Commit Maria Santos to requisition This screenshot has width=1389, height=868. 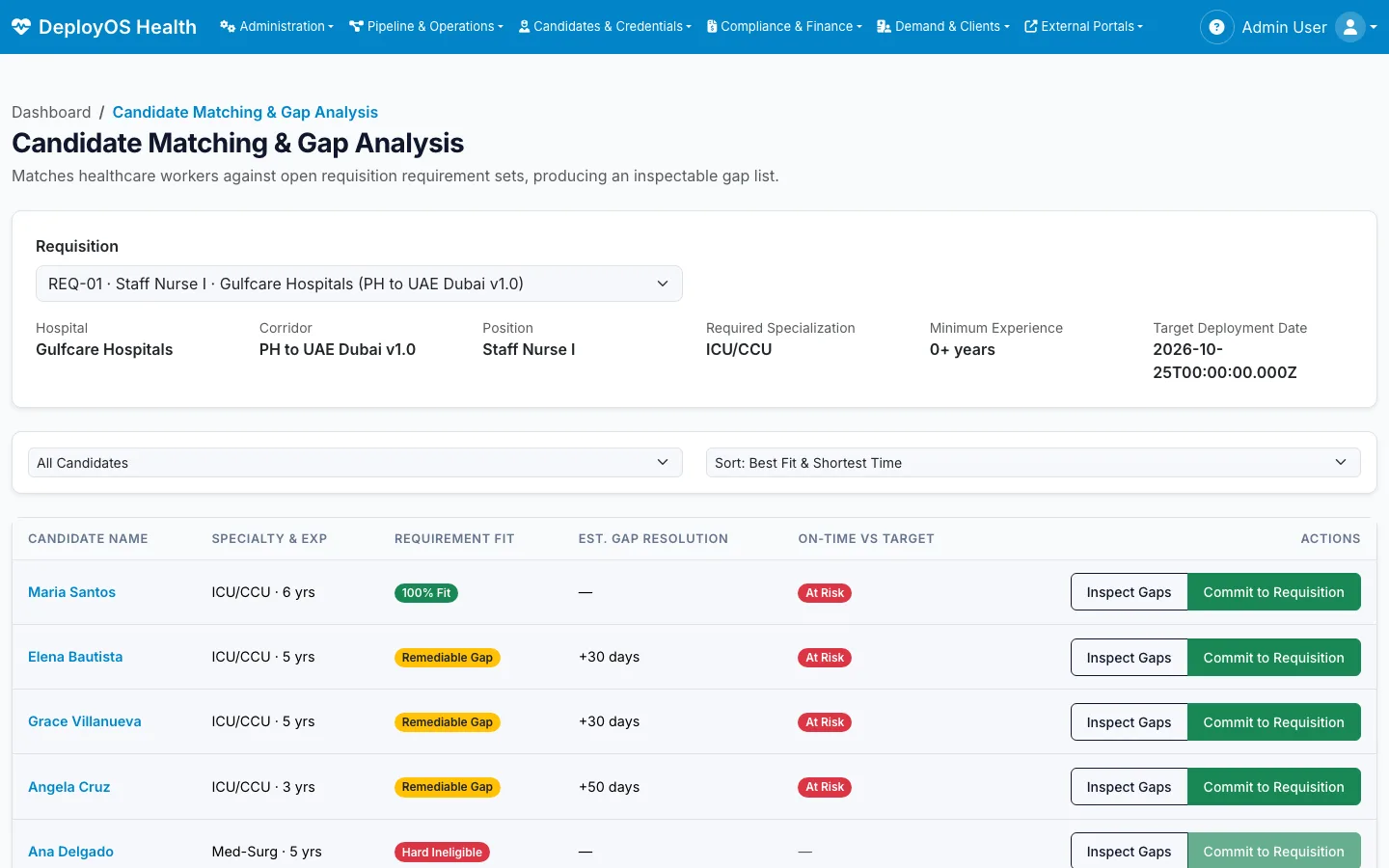click(x=1273, y=592)
